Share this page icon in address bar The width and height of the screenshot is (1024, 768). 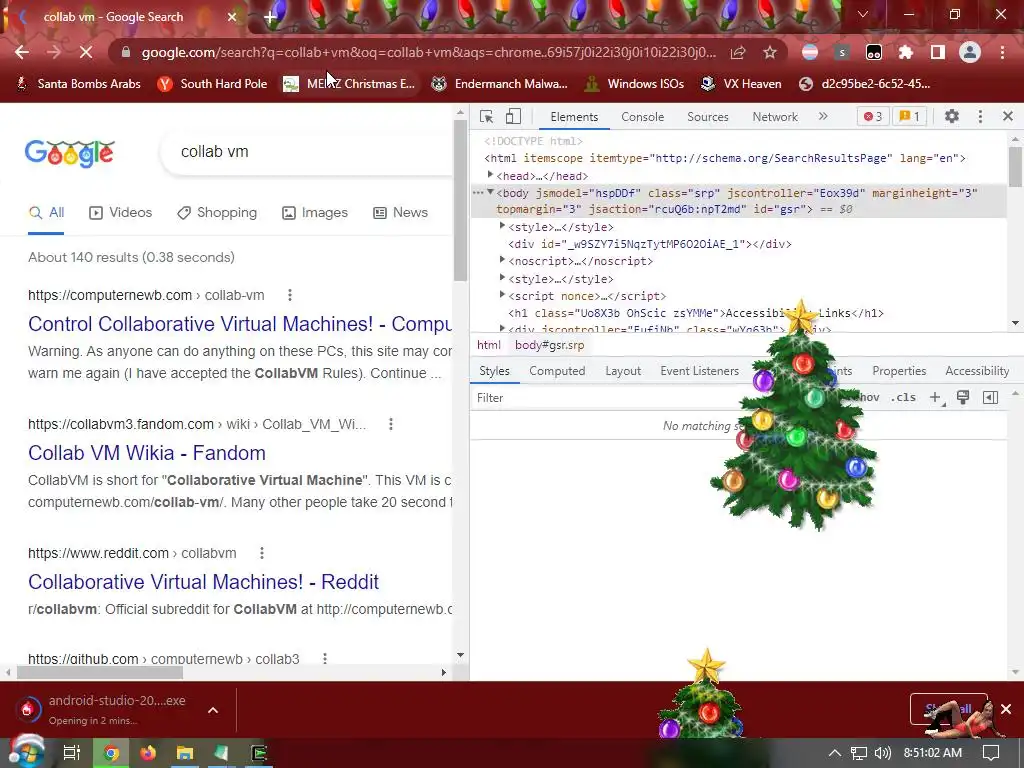pyautogui.click(x=738, y=52)
